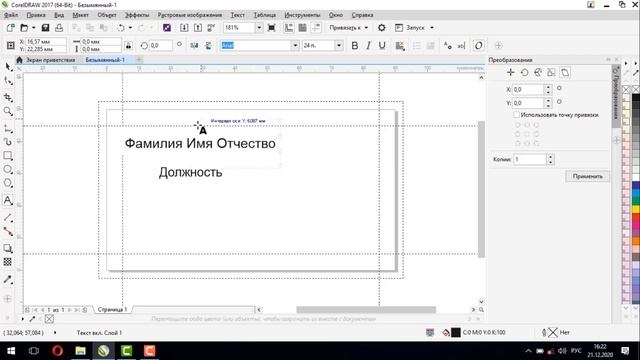
Task: Open the Options gear icon
Action: (381, 28)
